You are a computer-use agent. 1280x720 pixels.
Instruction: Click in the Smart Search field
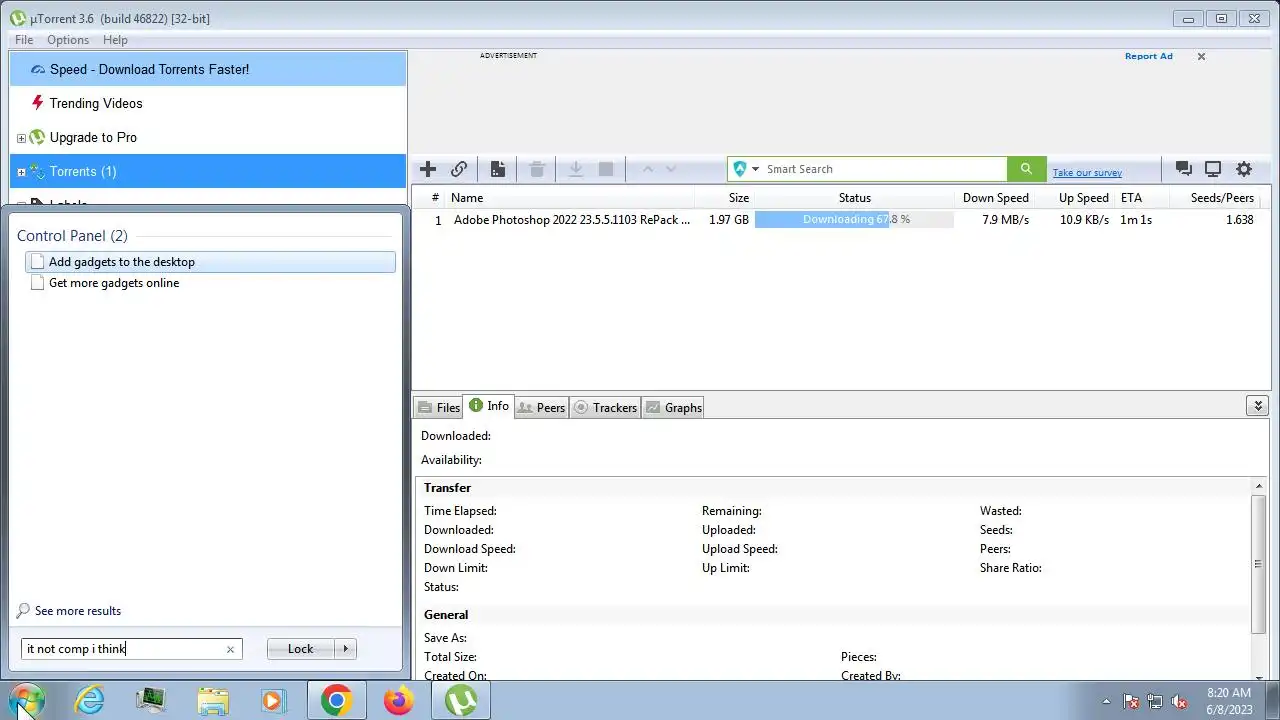(884, 169)
